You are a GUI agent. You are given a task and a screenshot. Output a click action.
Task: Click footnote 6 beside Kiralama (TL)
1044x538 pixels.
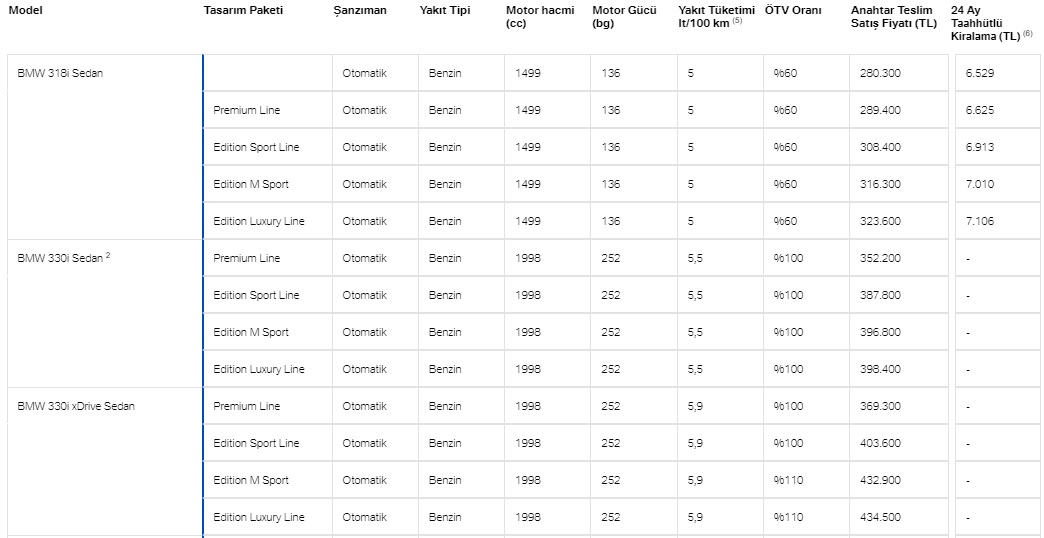coord(1027,34)
